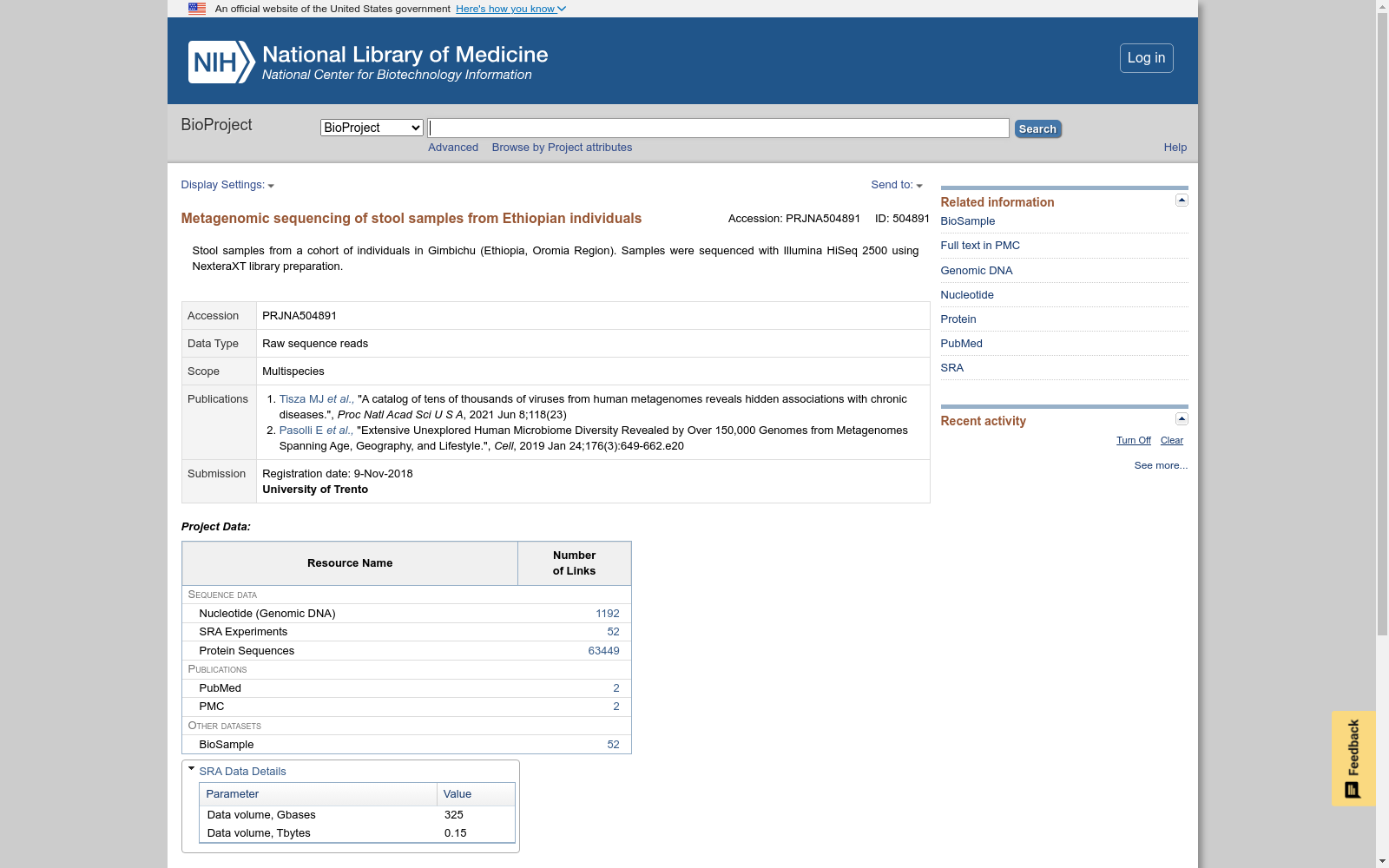The image size is (1389, 868).
Task: Select Data volume, Tbytes row
Action: pyautogui.click(x=357, y=833)
